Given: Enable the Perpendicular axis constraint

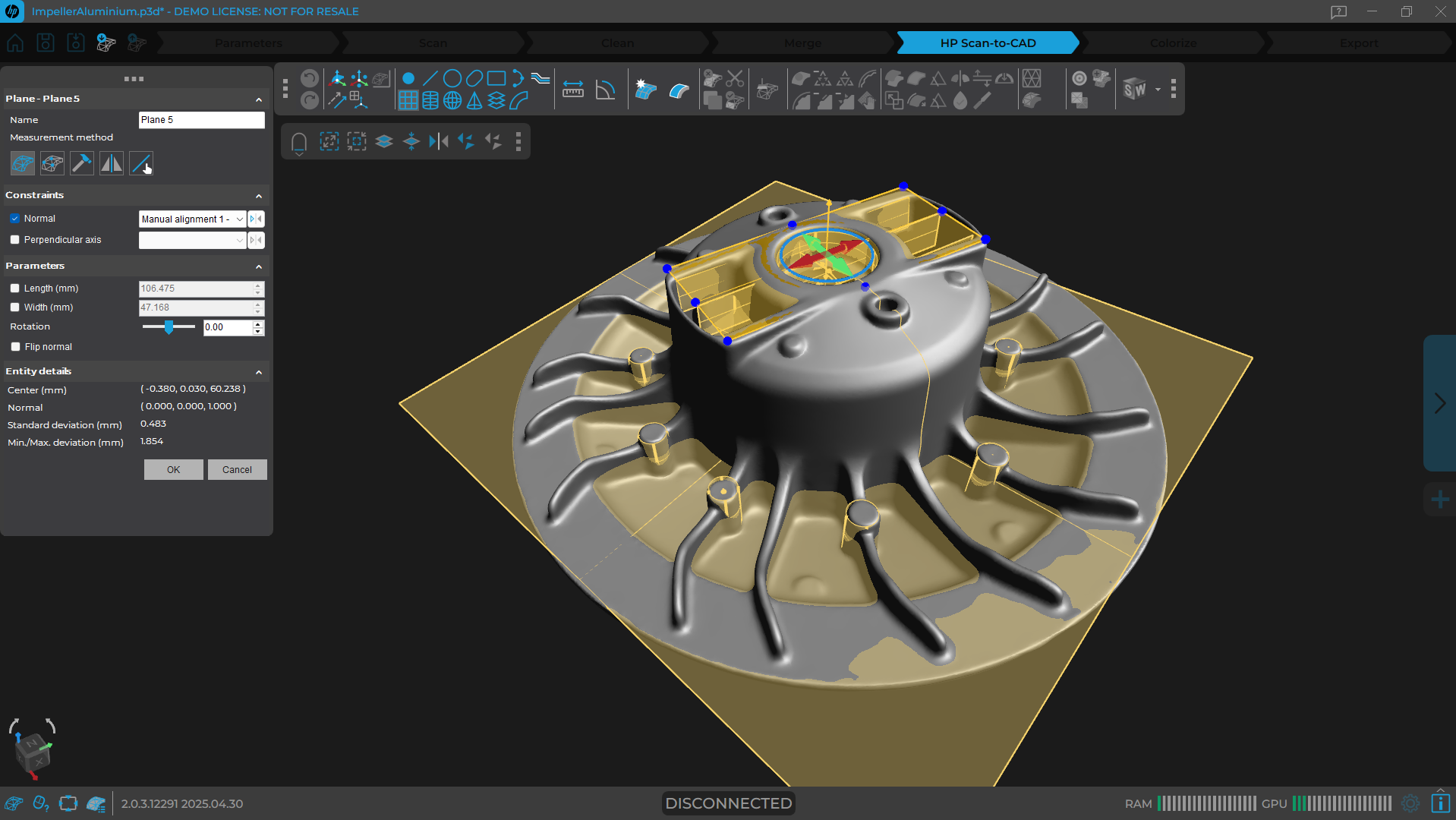Looking at the screenshot, I should (15, 239).
